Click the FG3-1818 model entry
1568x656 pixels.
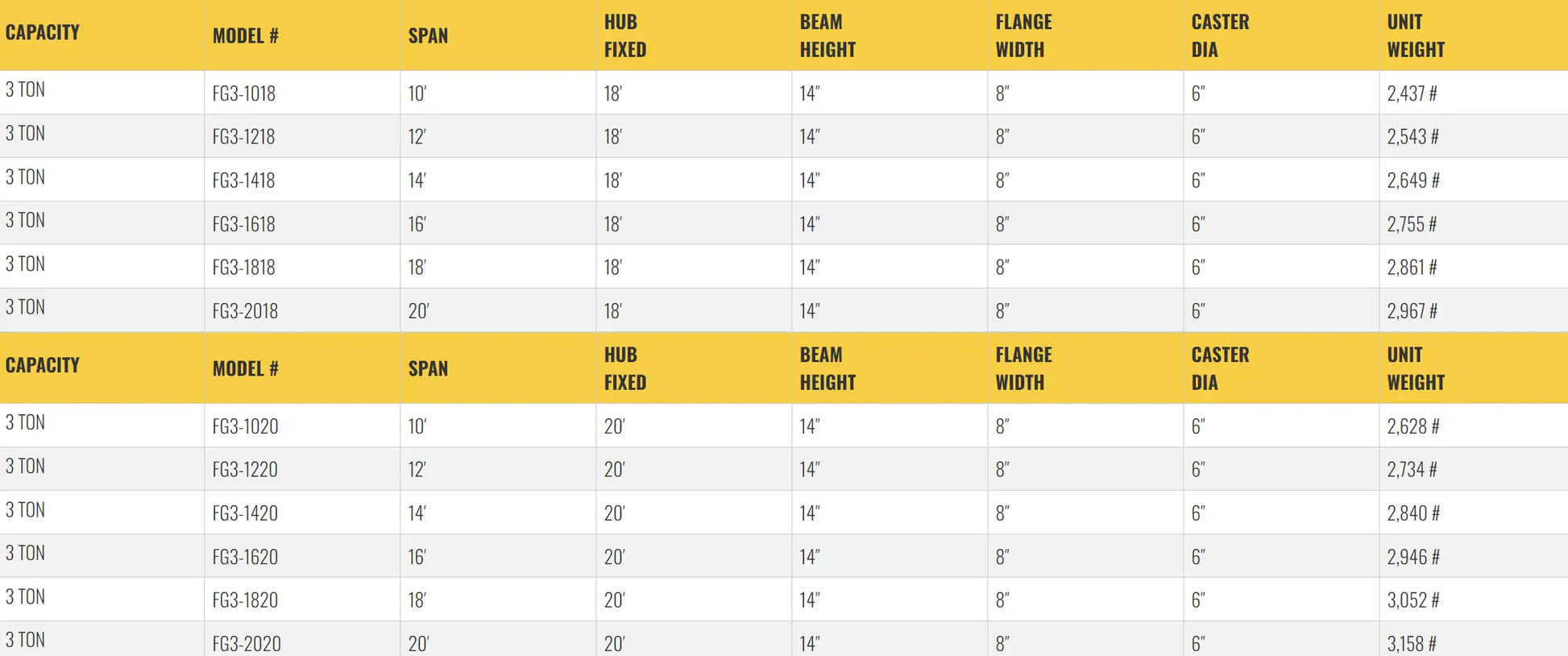pyautogui.click(x=244, y=268)
